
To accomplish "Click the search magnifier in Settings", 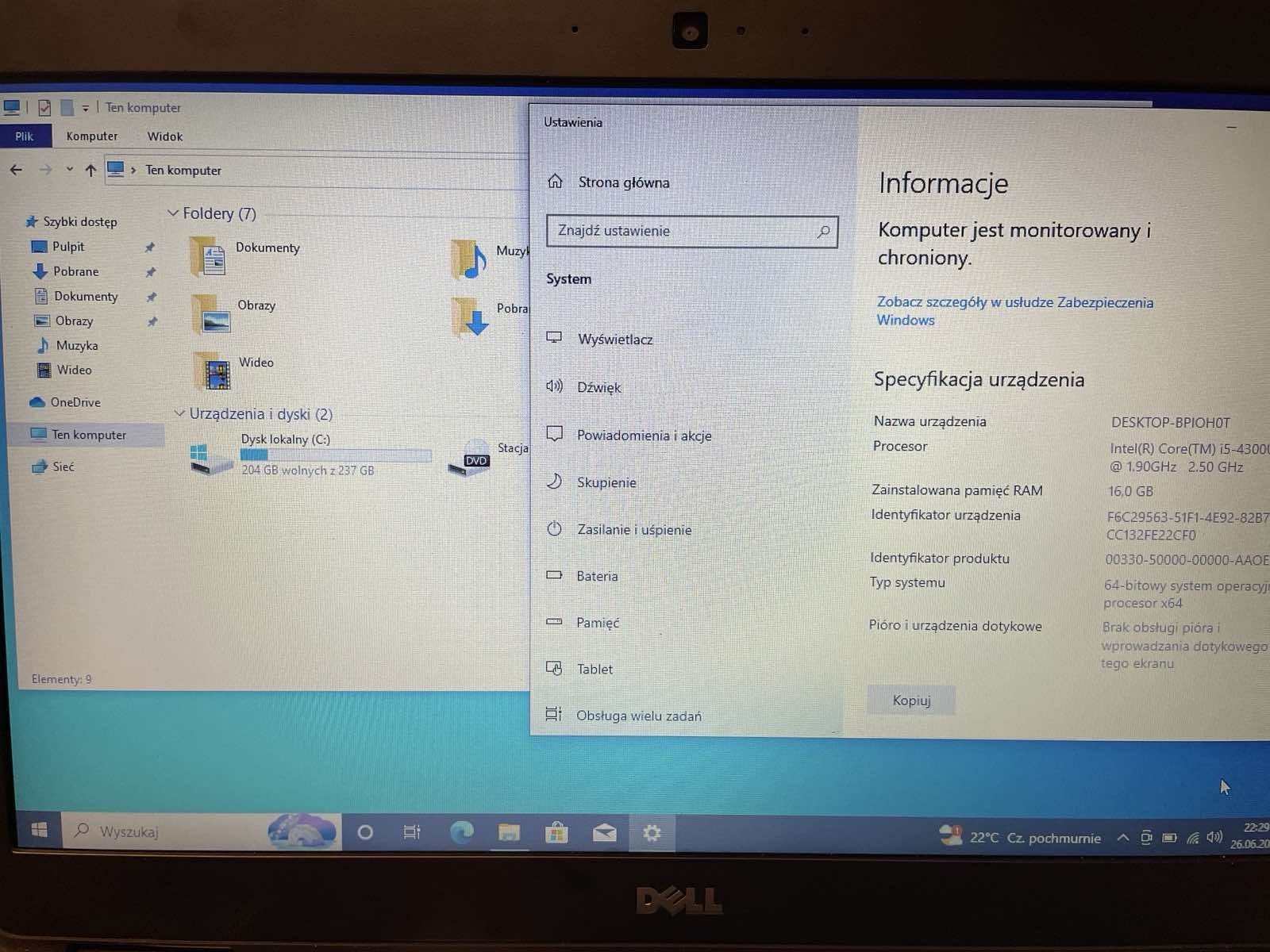I will (x=824, y=231).
